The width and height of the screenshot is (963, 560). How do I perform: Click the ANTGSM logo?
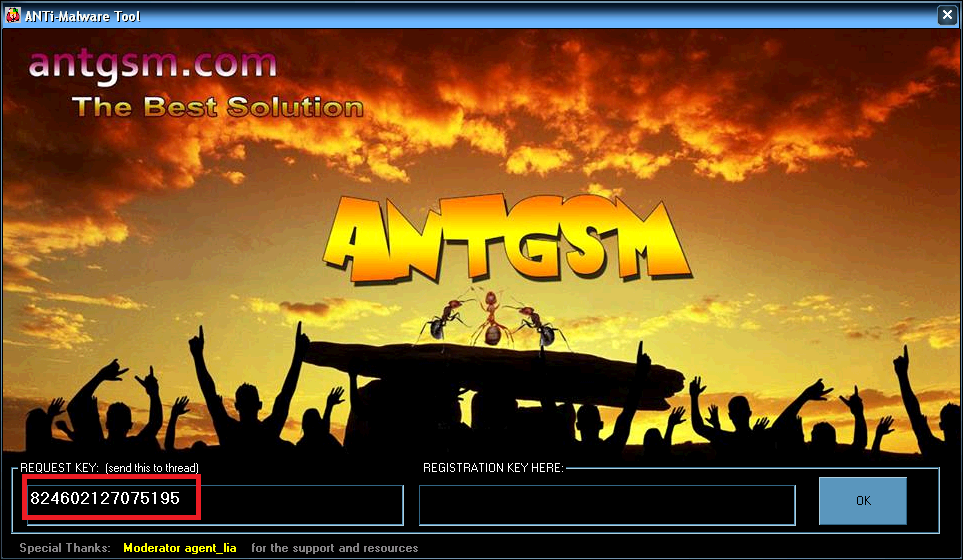click(x=507, y=241)
